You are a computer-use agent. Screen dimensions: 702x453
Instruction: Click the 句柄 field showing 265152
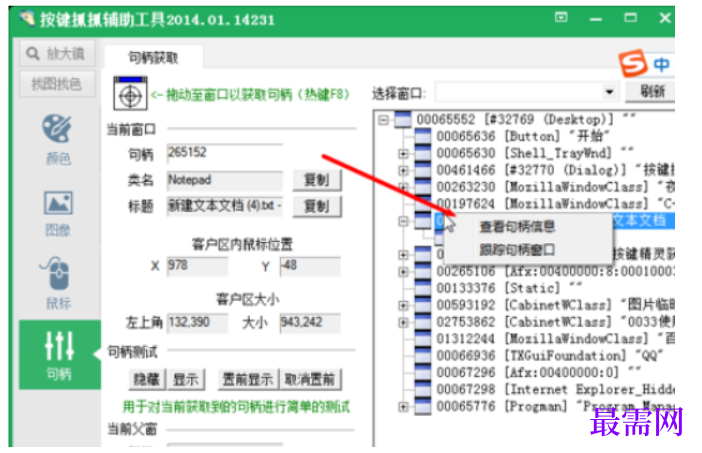pos(225,153)
